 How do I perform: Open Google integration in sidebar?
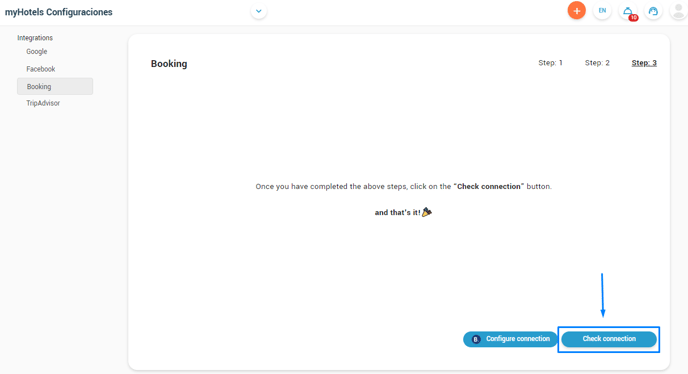click(36, 51)
